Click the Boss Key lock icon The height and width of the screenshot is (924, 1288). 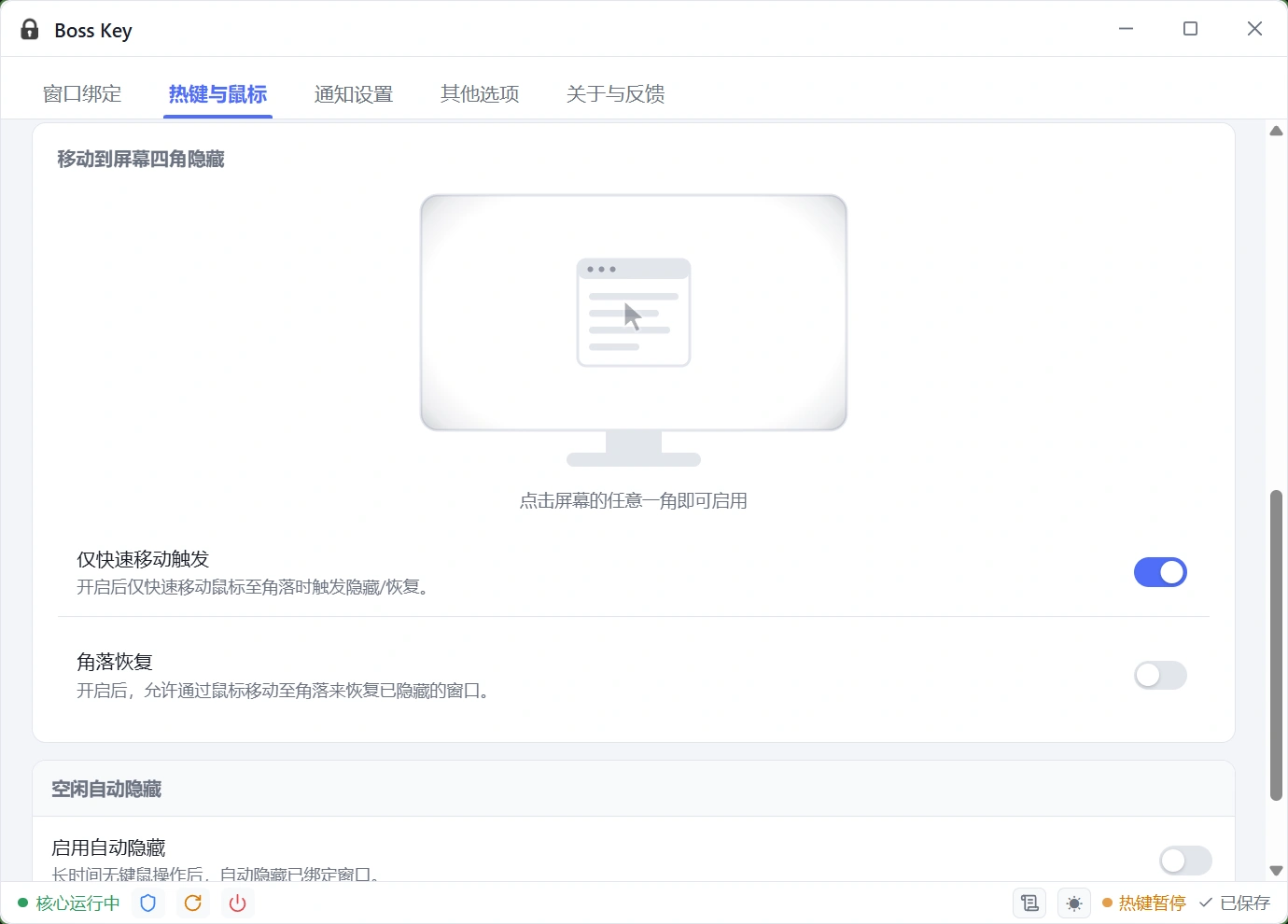point(30,30)
